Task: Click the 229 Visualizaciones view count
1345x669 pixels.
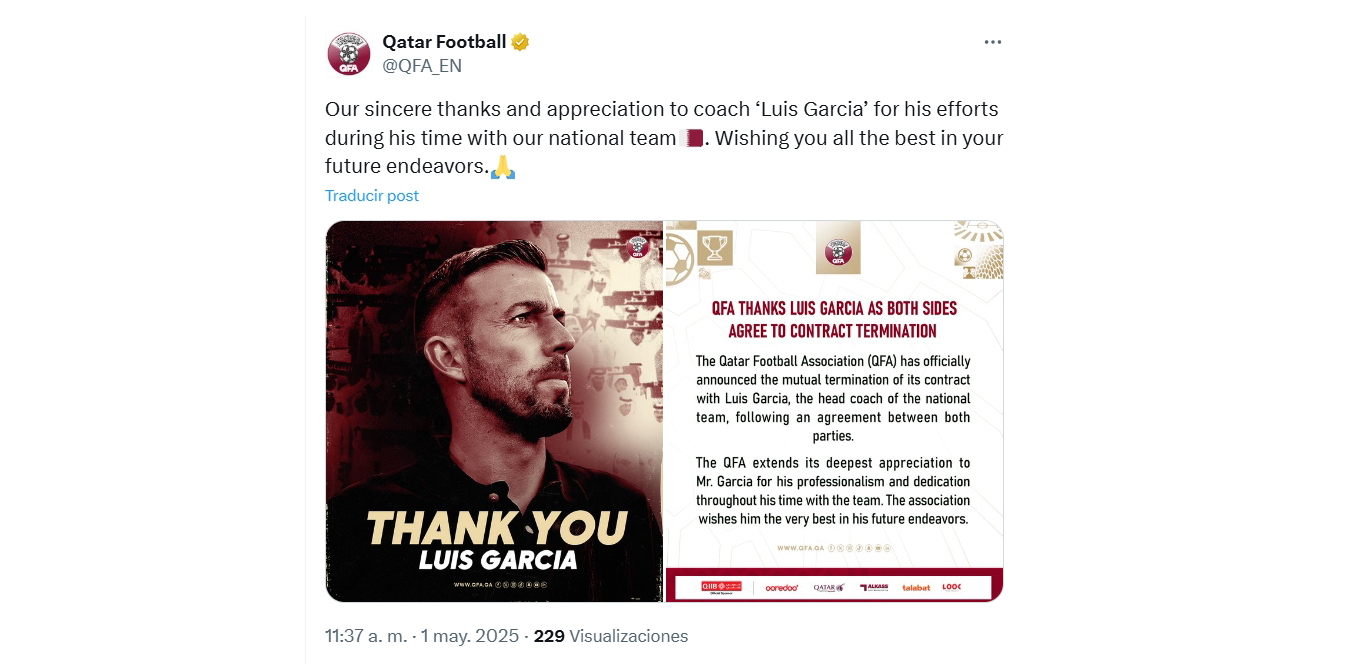Action: pos(611,636)
